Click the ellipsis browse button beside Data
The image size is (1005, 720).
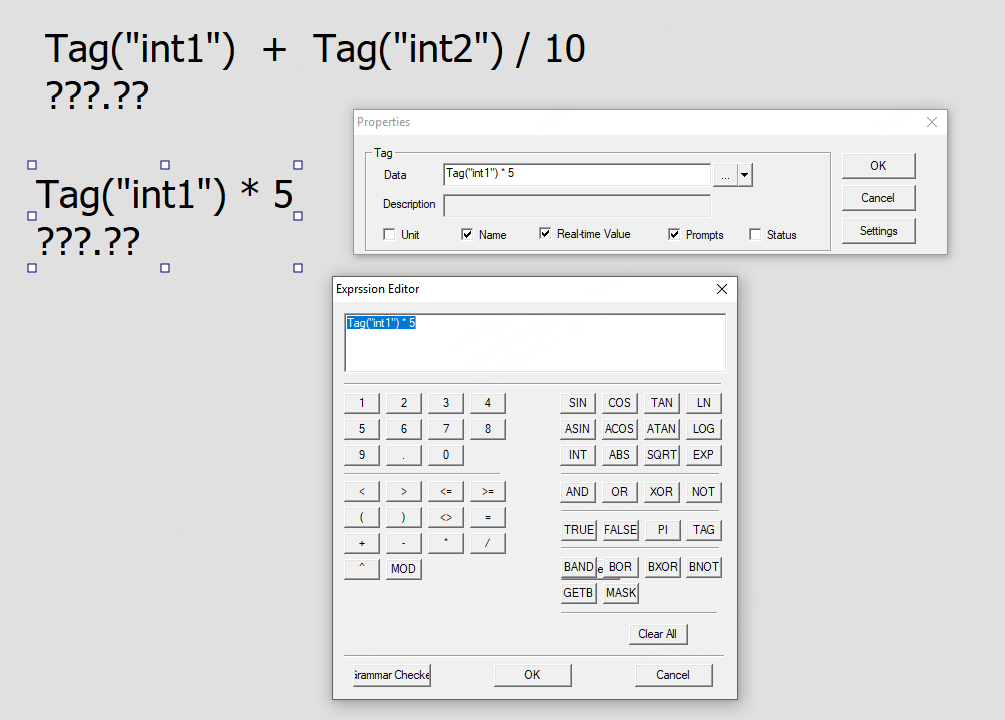725,175
